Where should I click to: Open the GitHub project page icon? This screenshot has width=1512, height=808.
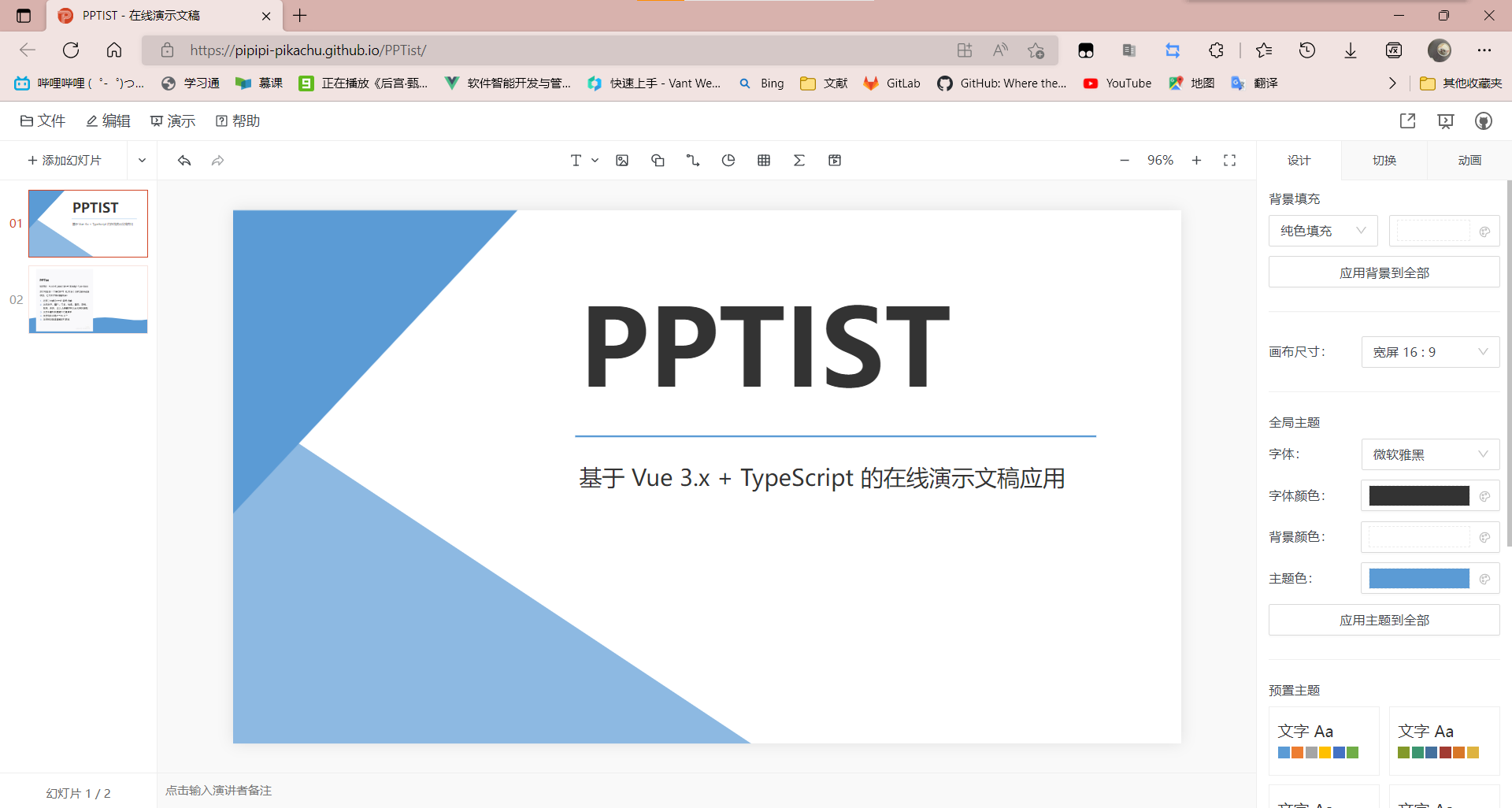pos(1484,120)
